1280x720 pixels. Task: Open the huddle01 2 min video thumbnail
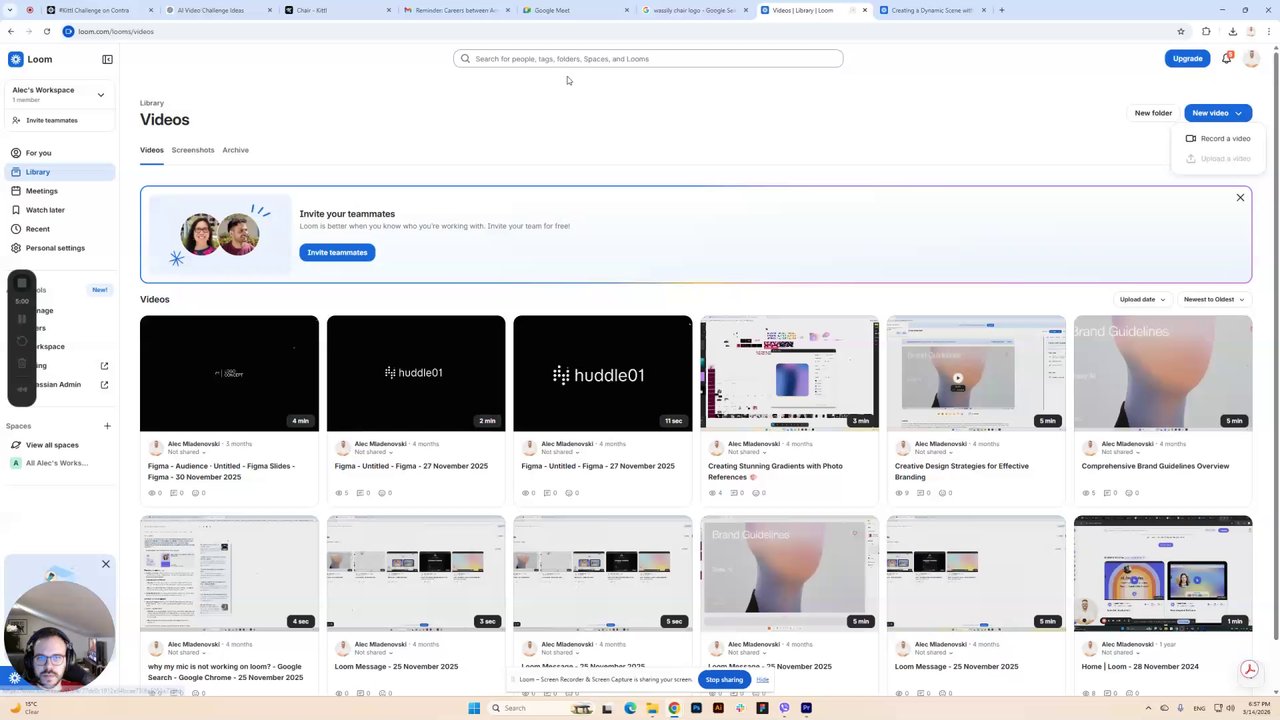click(416, 373)
